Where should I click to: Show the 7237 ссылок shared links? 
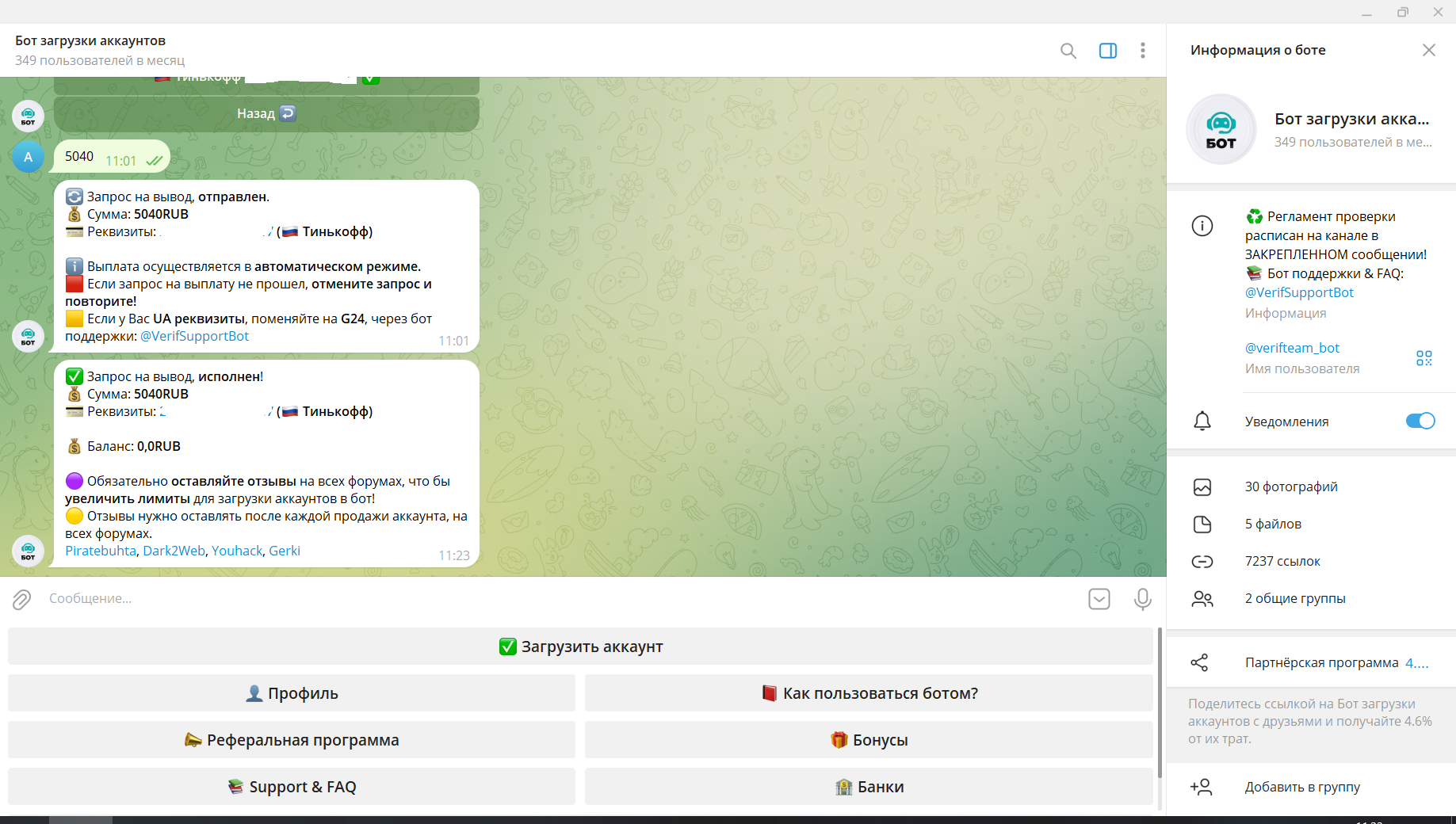point(1282,562)
